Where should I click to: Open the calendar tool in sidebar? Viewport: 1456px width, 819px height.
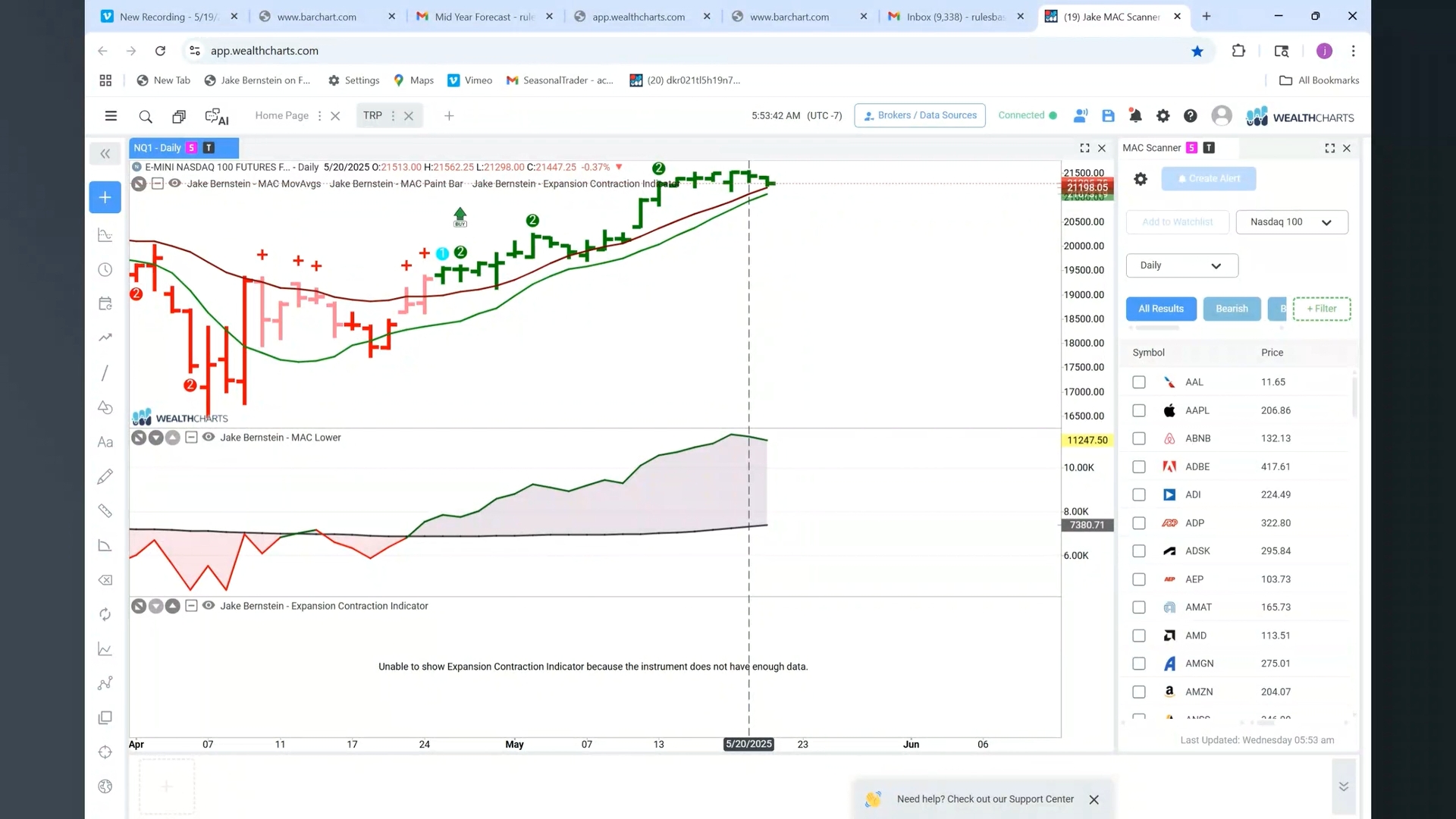[105, 303]
